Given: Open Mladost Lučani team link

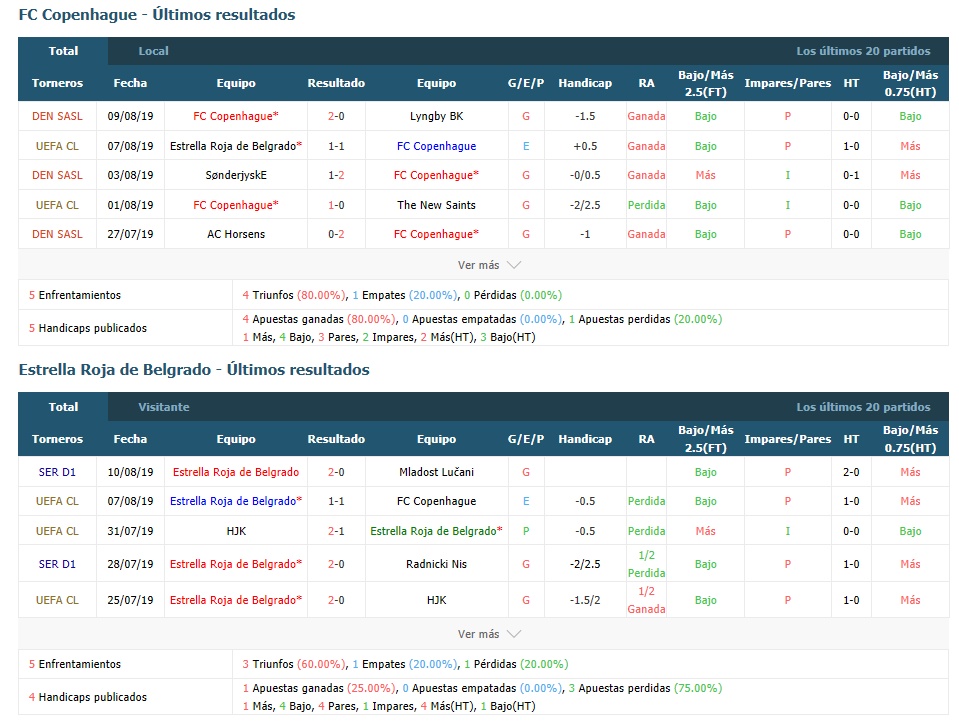Looking at the screenshot, I should (x=437, y=472).
